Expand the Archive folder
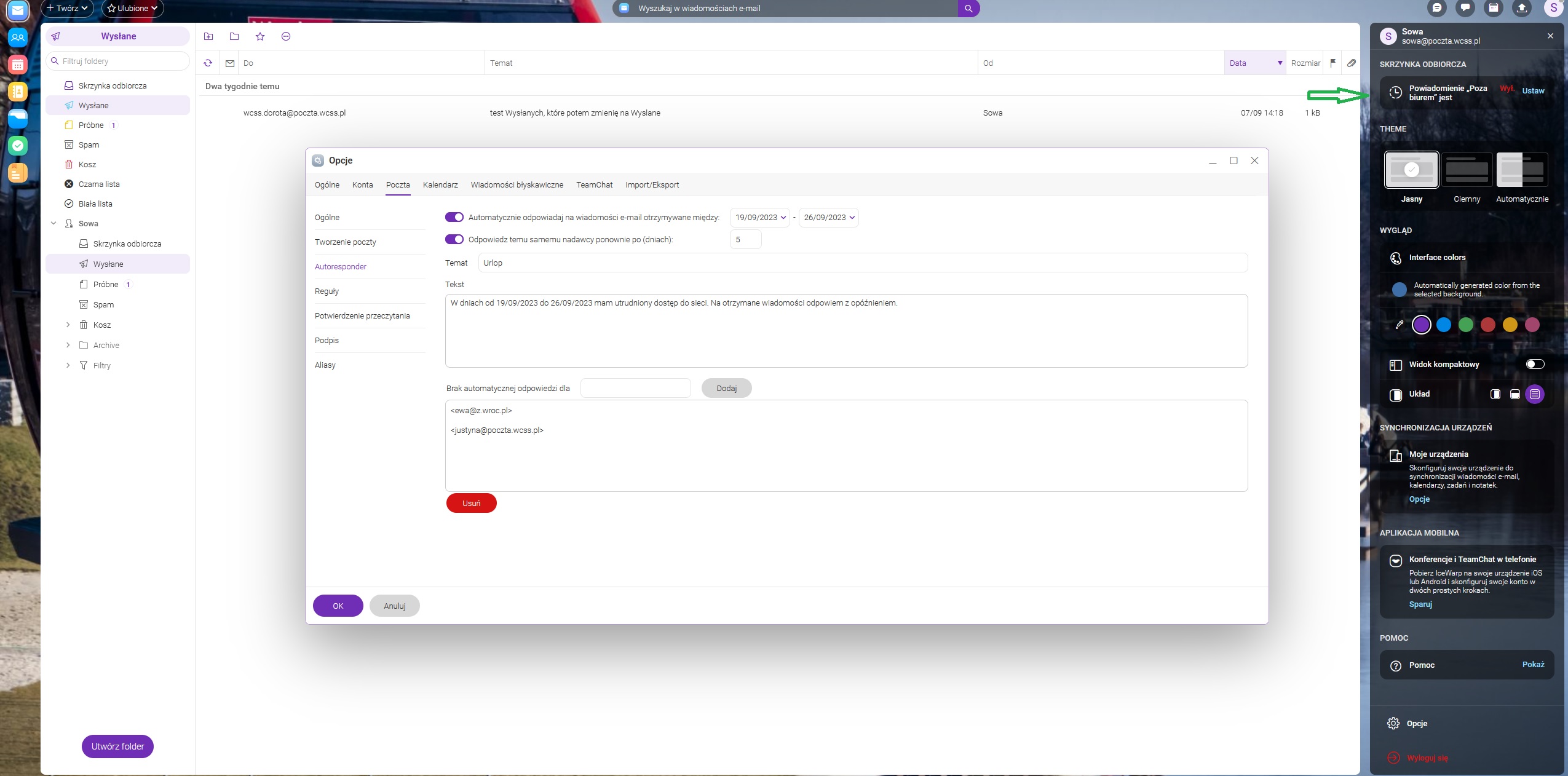 [x=68, y=345]
